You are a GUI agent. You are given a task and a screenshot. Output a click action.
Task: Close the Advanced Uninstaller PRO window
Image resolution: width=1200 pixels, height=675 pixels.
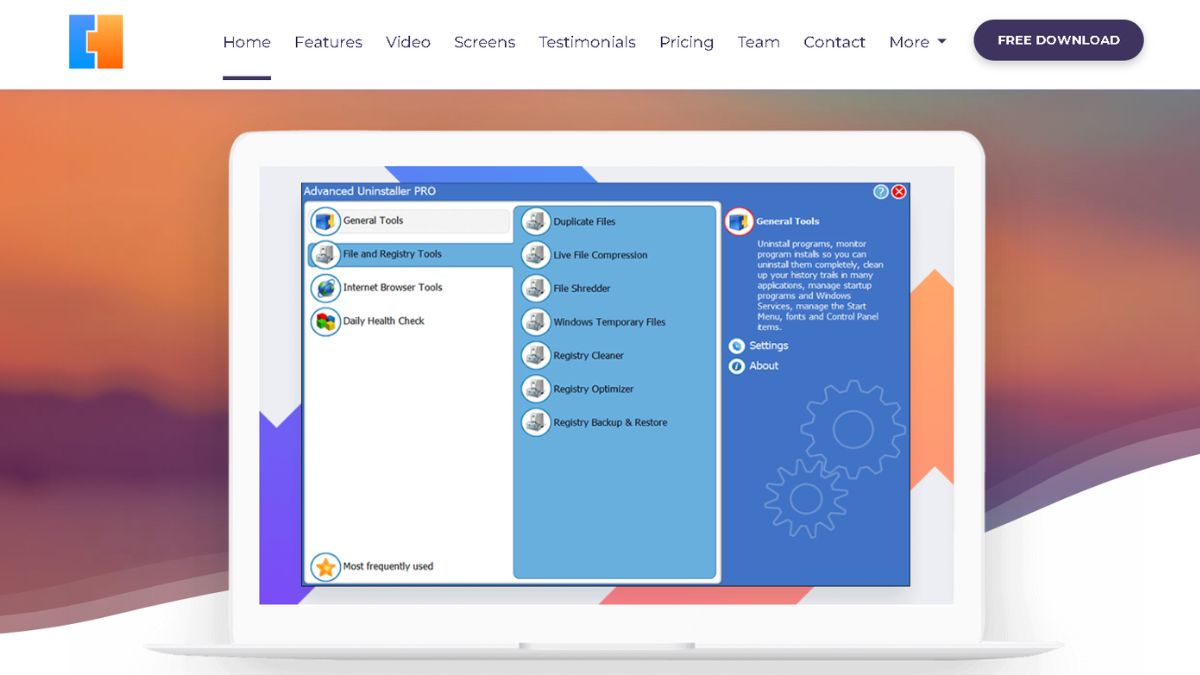pyautogui.click(x=899, y=192)
